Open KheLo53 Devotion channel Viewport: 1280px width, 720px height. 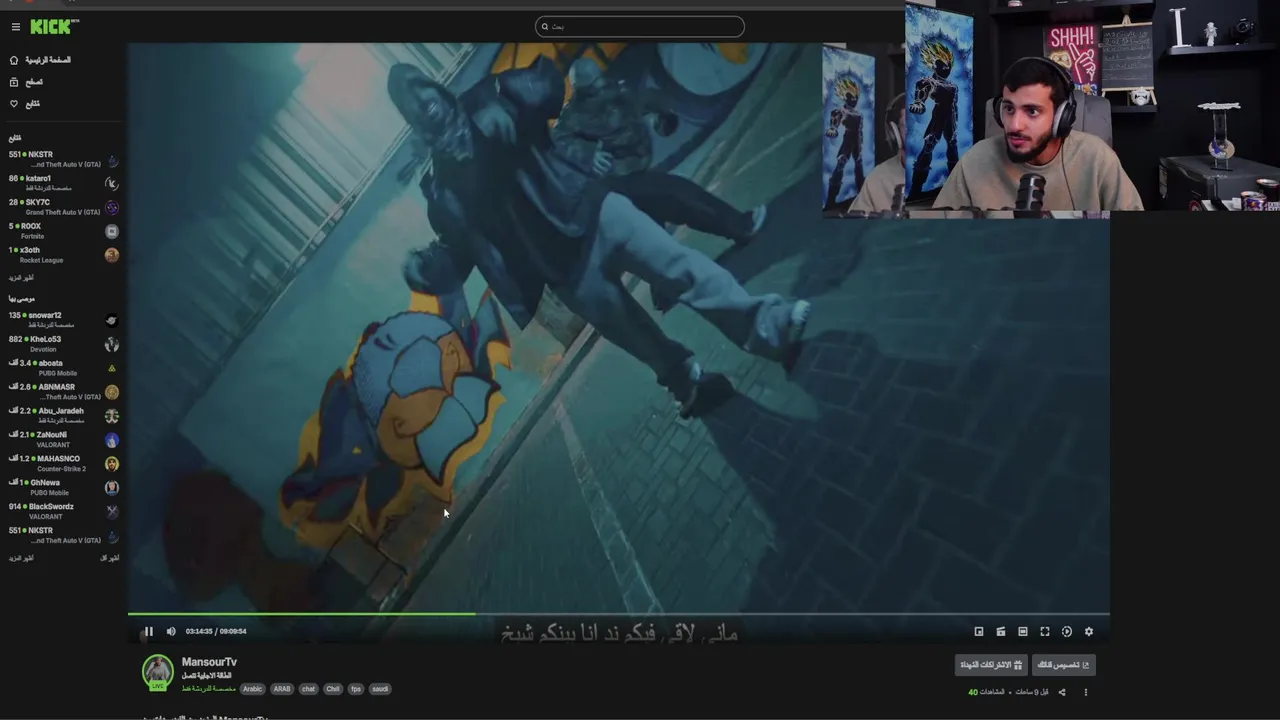pyautogui.click(x=63, y=344)
